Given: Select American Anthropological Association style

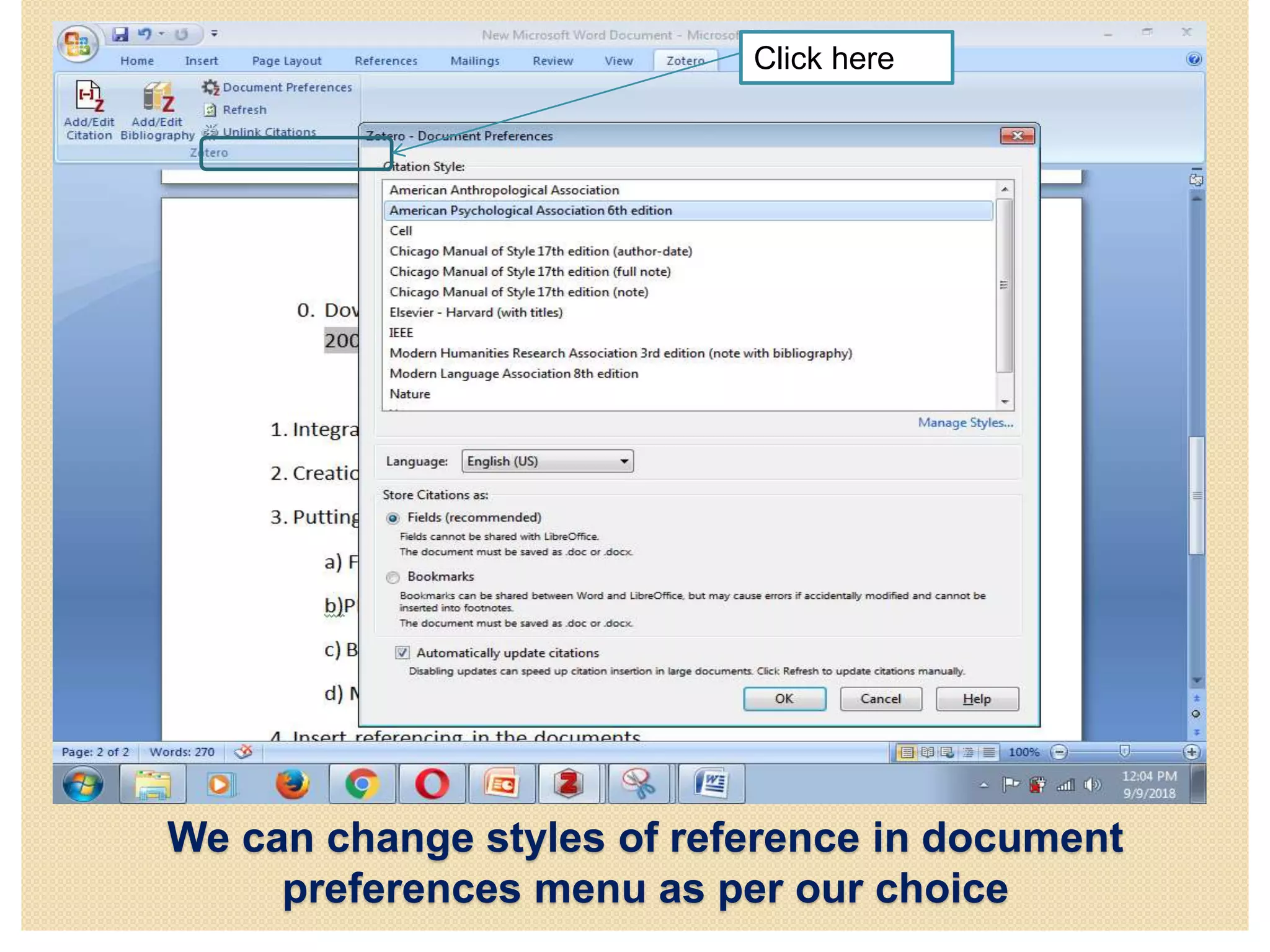Looking at the screenshot, I should click(x=688, y=190).
